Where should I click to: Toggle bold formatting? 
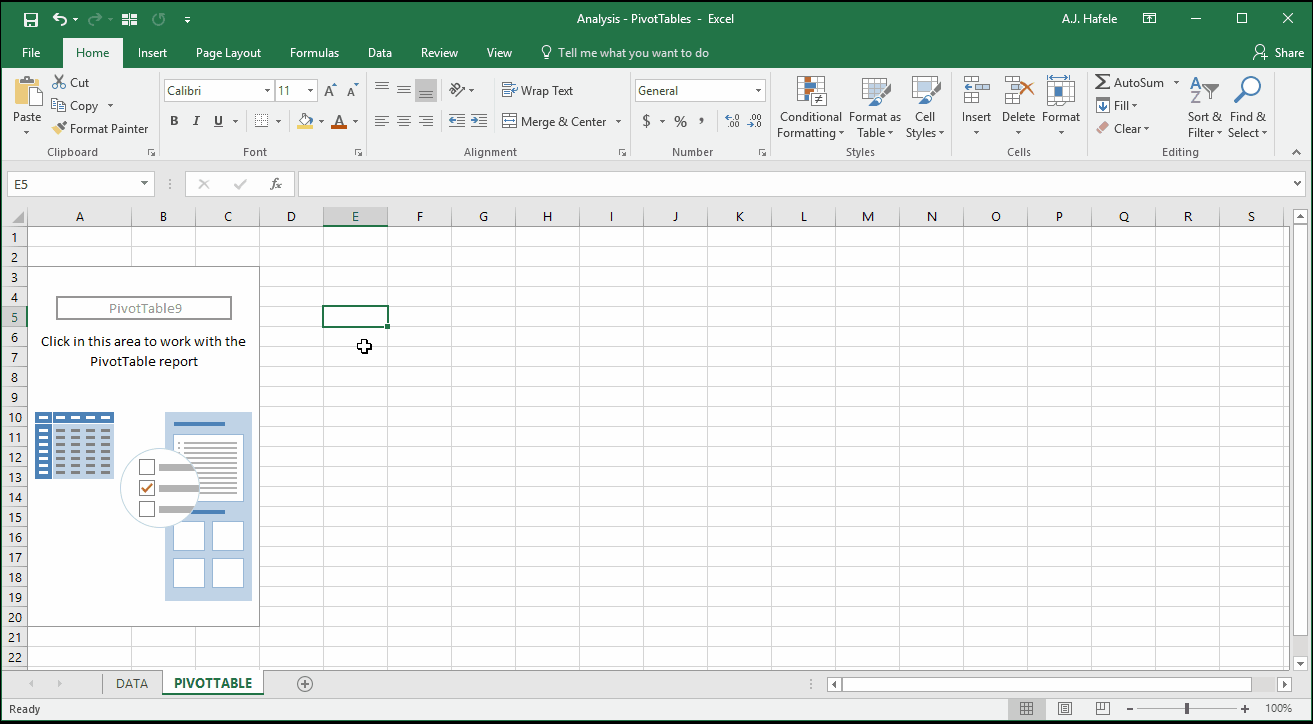[174, 121]
